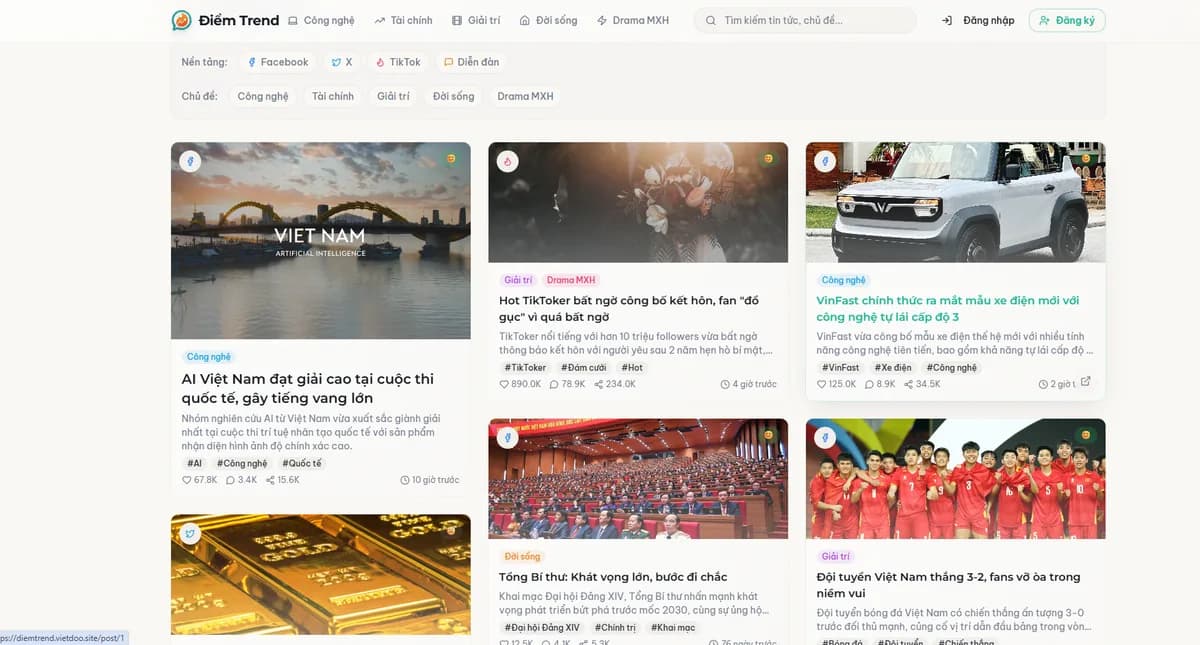Image resolution: width=1200 pixels, height=645 pixels.
Task: Click the 67.8K likes heart icon
Action: click(x=187, y=480)
